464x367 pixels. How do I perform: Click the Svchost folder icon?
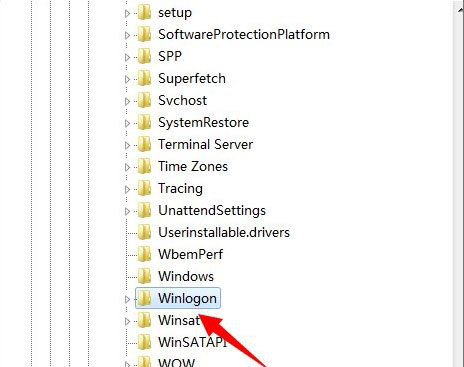pyautogui.click(x=145, y=101)
